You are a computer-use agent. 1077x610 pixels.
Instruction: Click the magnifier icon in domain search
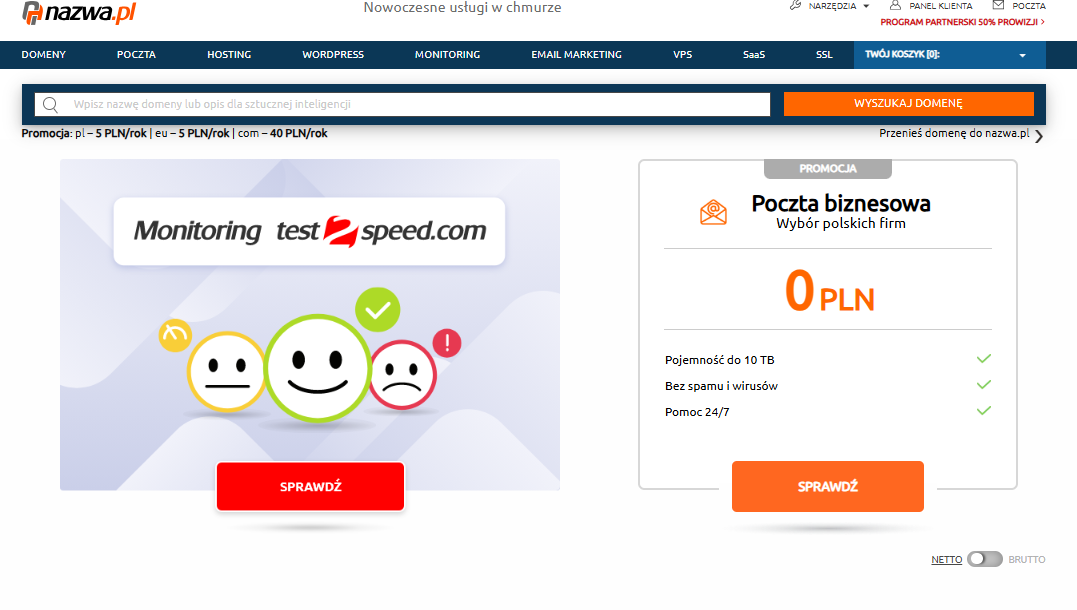(x=50, y=104)
